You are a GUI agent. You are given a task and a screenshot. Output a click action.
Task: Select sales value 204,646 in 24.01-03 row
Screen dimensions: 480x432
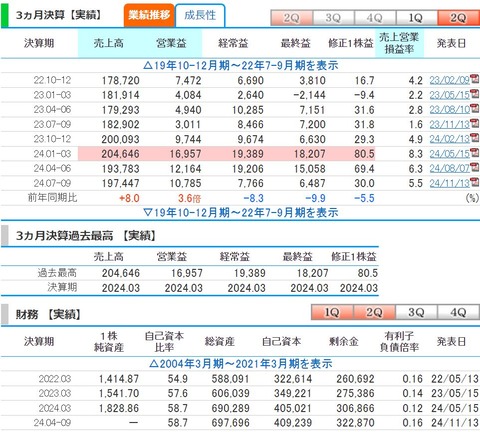[x=120, y=154]
